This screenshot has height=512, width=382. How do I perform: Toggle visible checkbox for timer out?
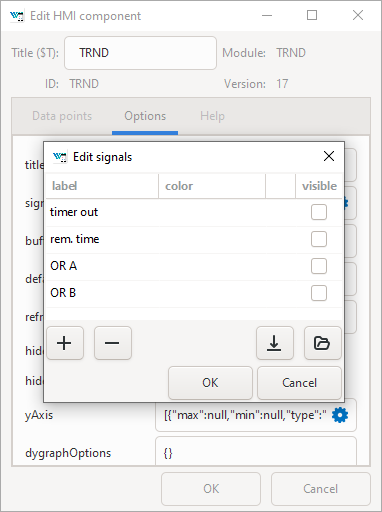[x=319, y=212]
